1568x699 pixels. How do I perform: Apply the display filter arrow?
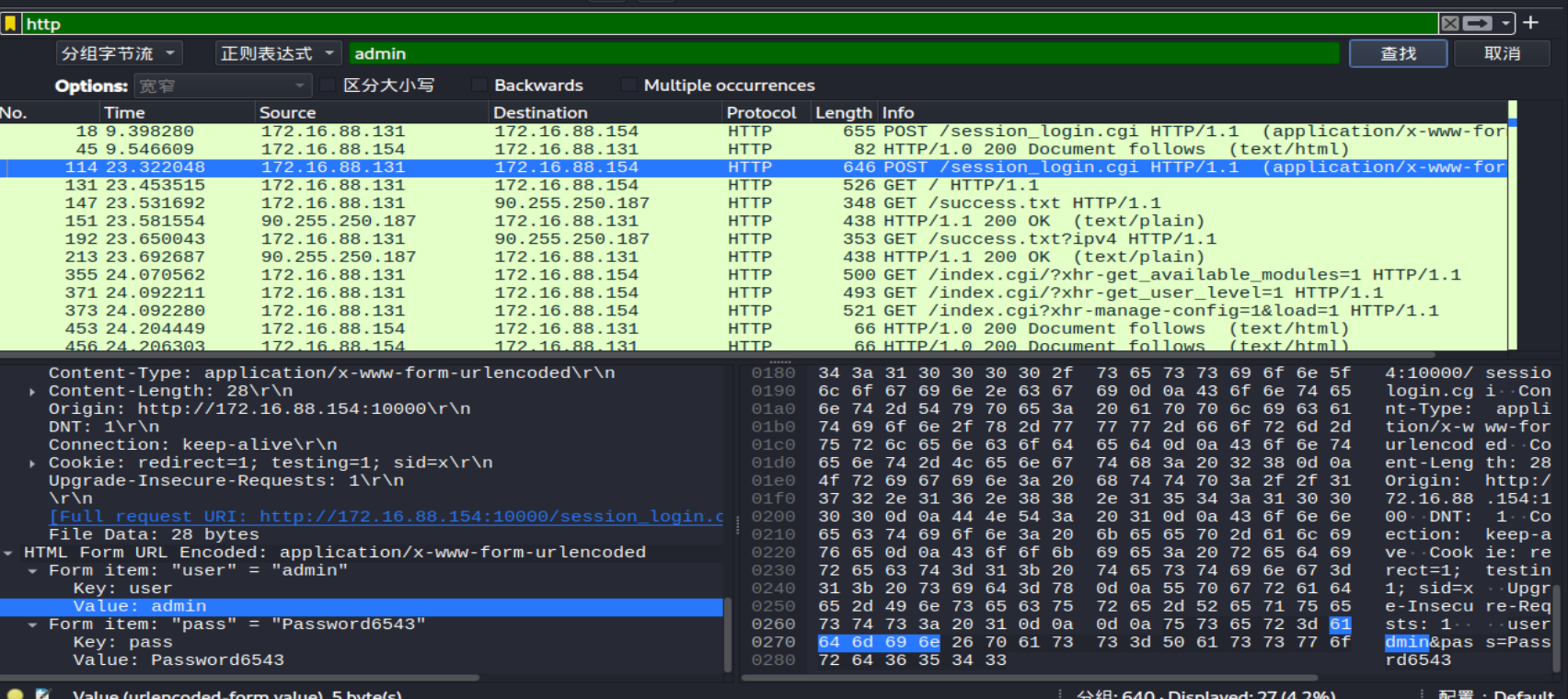click(1478, 24)
